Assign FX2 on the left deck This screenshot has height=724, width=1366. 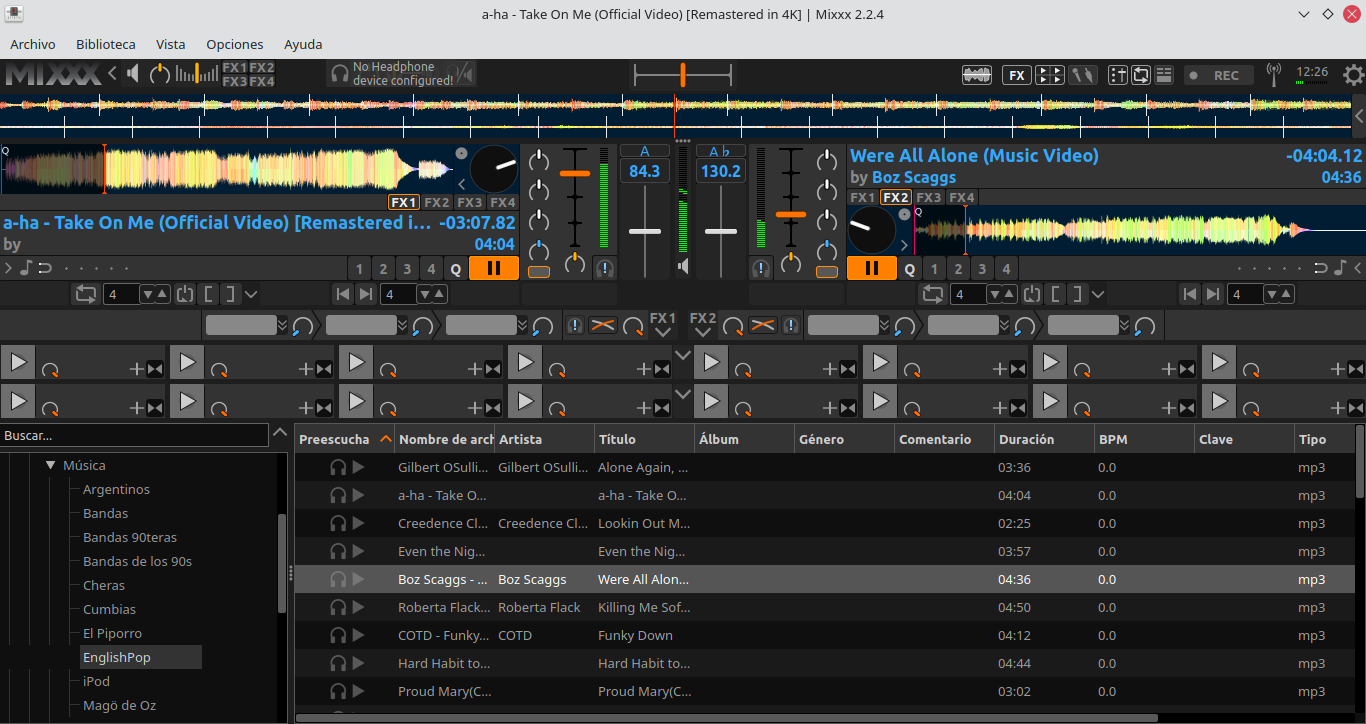click(x=437, y=202)
